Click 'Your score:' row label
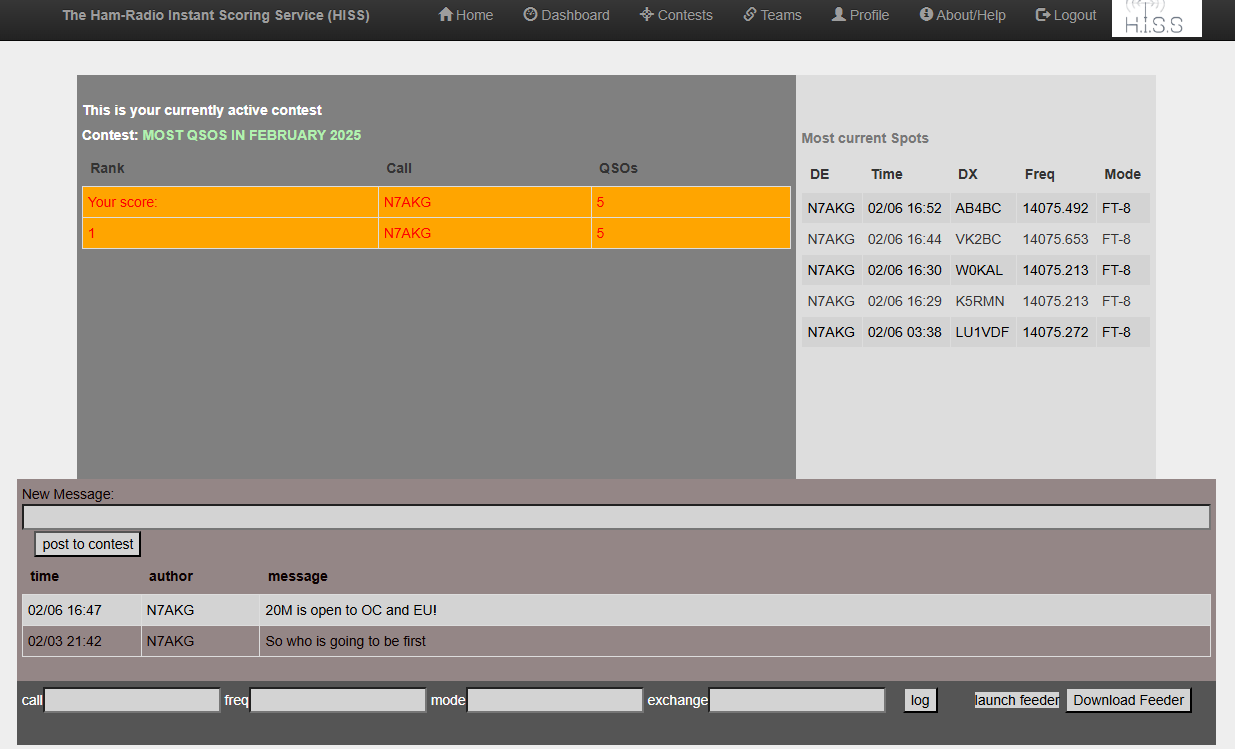The image size is (1235, 749). tap(123, 202)
